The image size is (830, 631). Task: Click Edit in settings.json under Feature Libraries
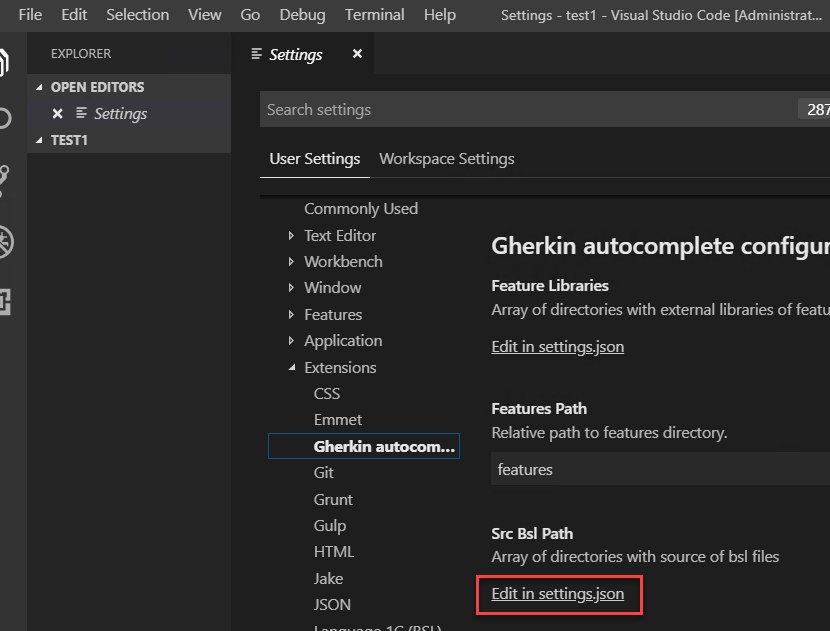(557, 347)
